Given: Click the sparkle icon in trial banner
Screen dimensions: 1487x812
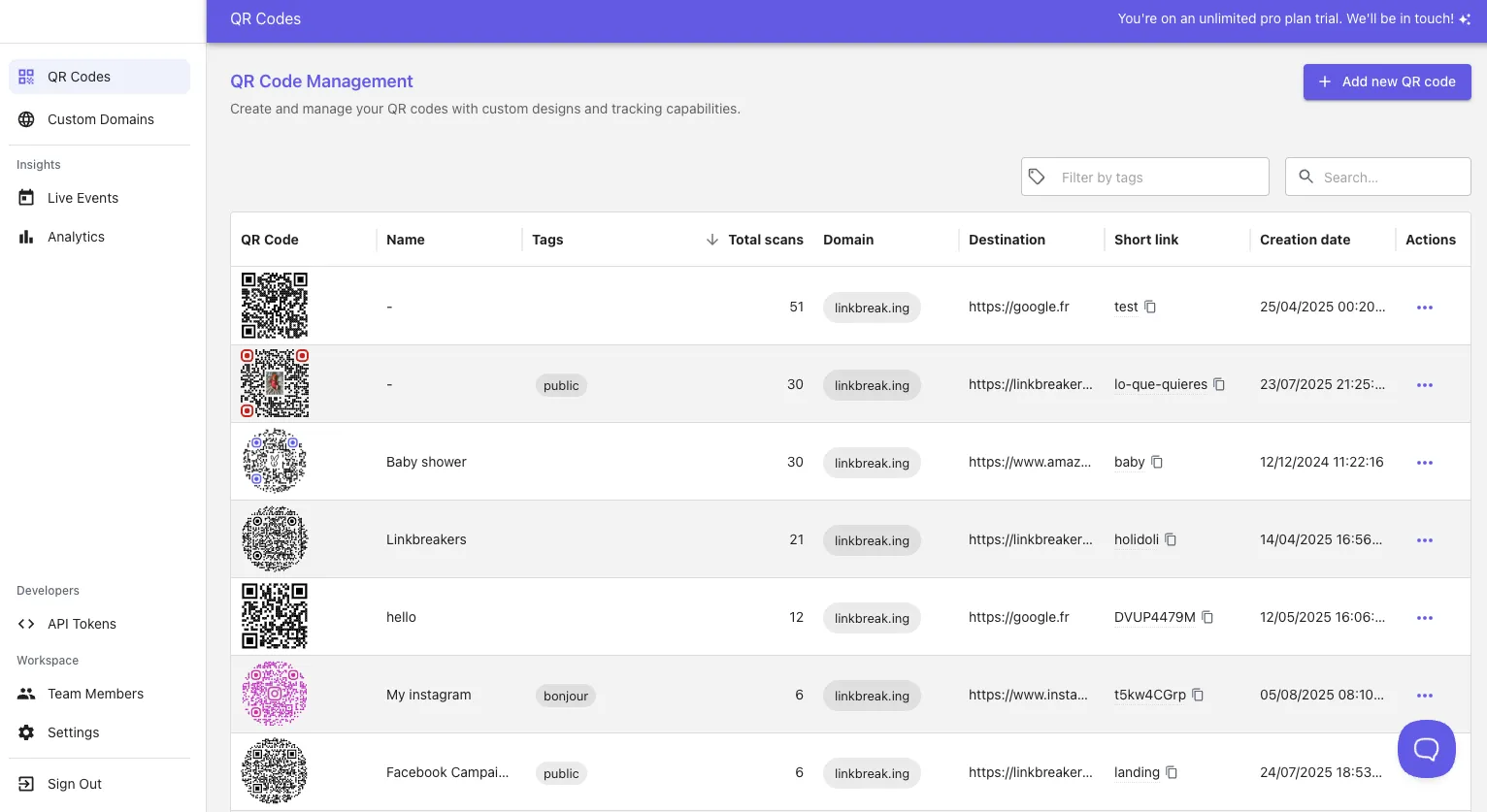Looking at the screenshot, I should (x=1465, y=19).
